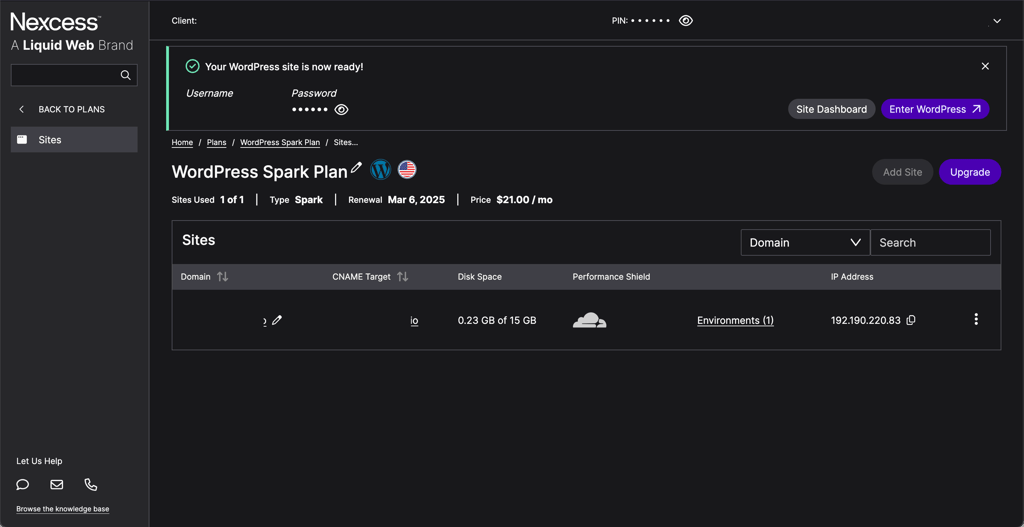Screen dimensions: 1024x527
Task: Click the IP Address column header
Action: pyautogui.click(x=852, y=277)
